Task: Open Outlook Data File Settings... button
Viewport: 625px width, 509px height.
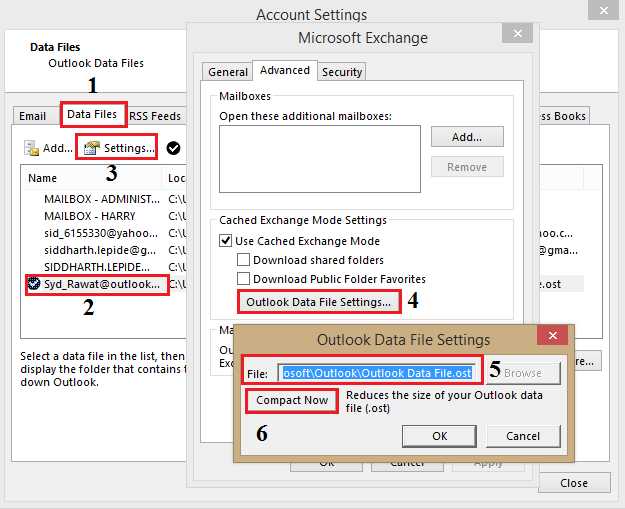Action: 319,302
